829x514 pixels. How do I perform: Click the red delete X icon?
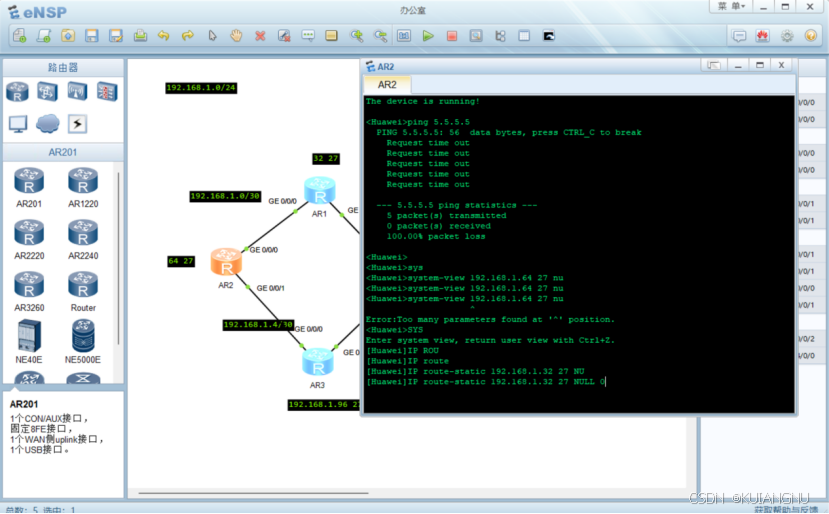[260, 35]
